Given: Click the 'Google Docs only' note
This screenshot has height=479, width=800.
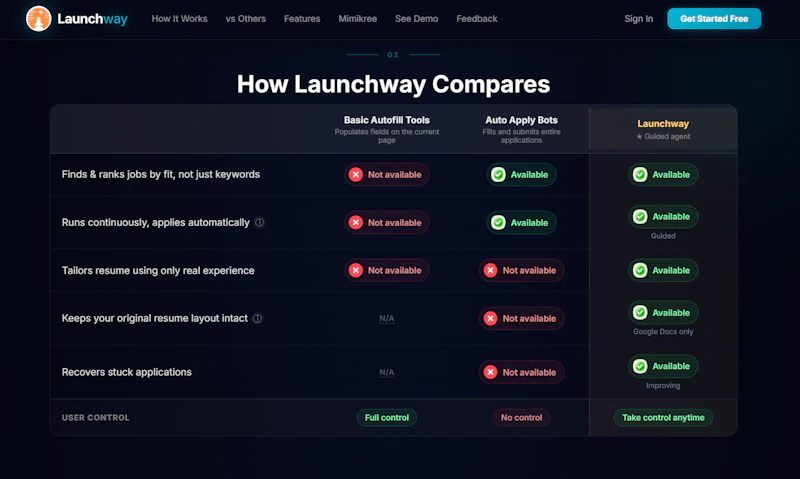Looking at the screenshot, I should [663, 332].
